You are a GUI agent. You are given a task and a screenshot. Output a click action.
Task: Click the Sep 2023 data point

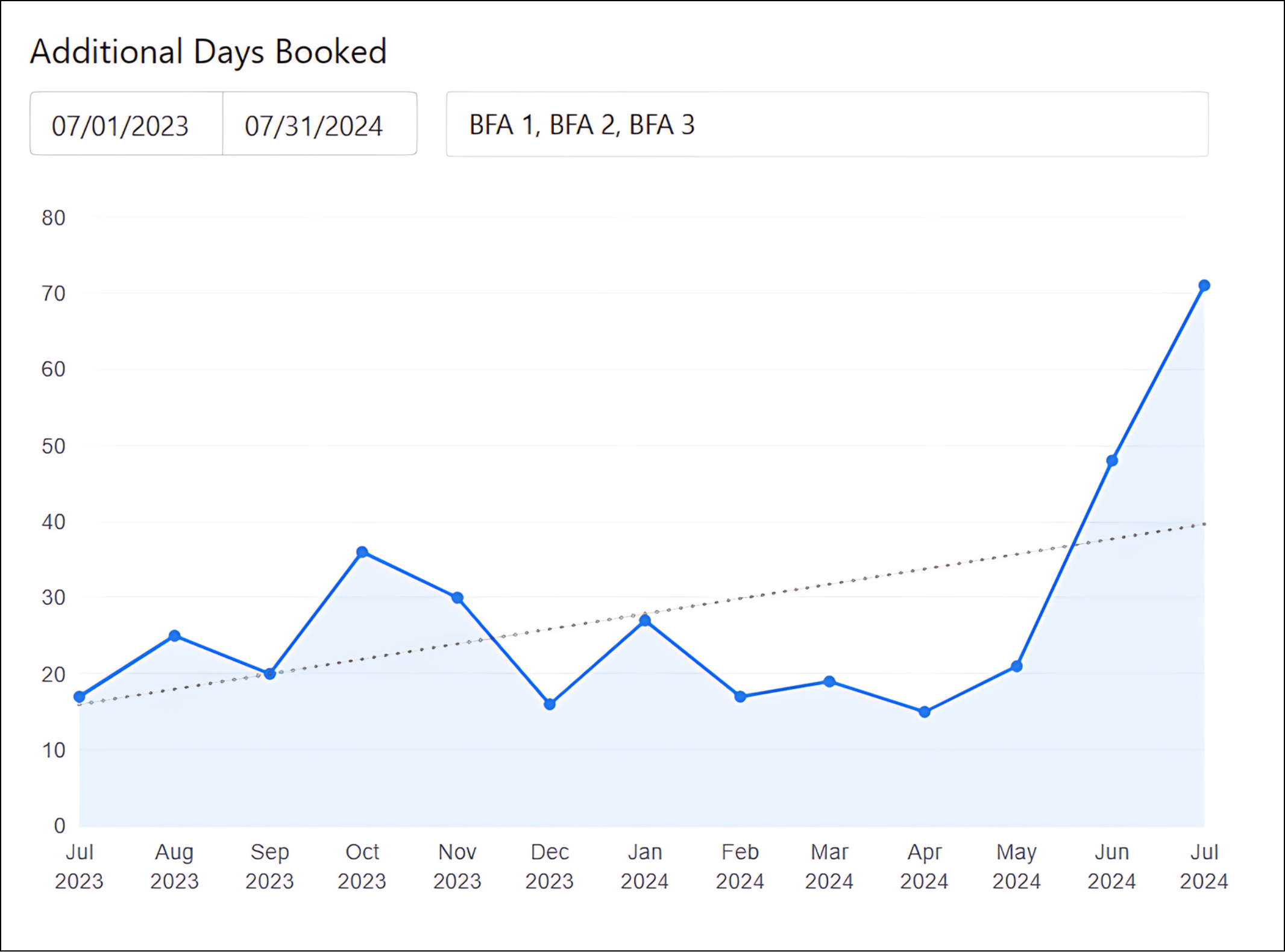click(x=270, y=674)
